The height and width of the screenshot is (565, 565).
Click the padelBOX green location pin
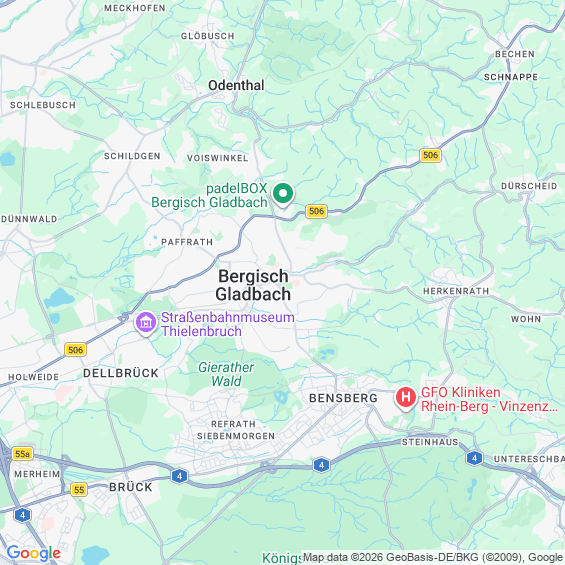pos(283,195)
